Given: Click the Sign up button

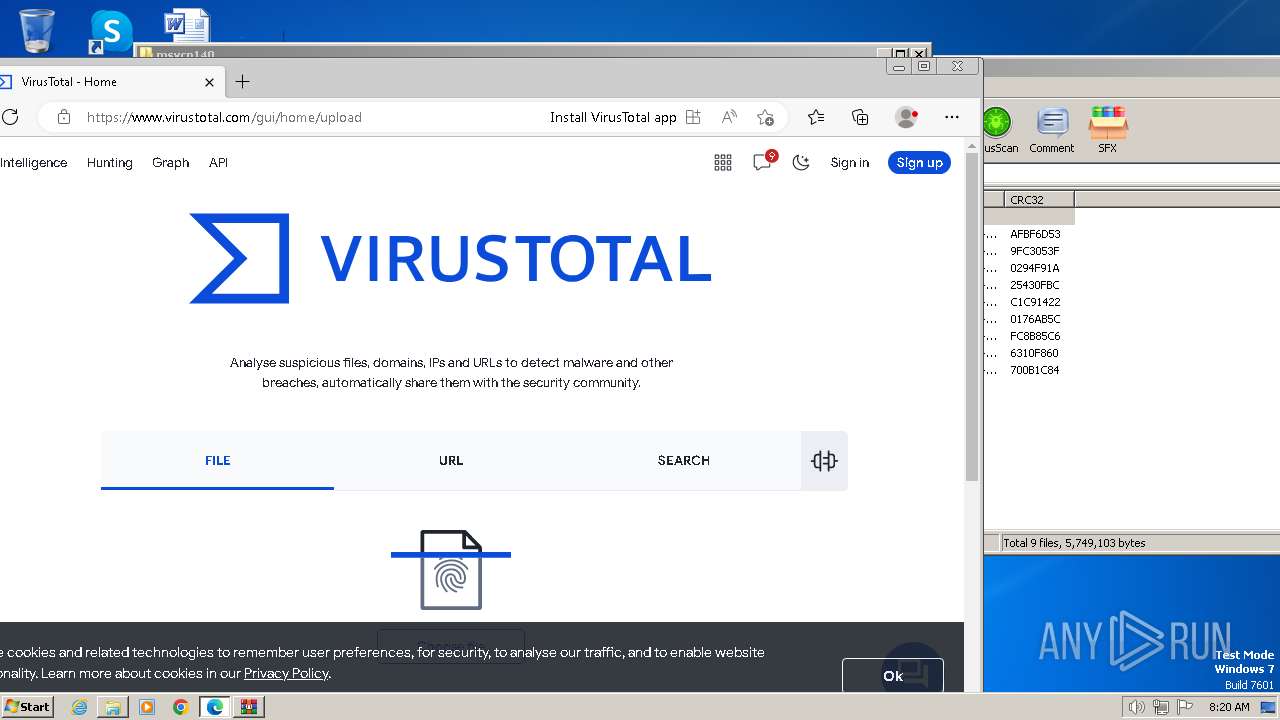Looking at the screenshot, I should pos(919,163).
